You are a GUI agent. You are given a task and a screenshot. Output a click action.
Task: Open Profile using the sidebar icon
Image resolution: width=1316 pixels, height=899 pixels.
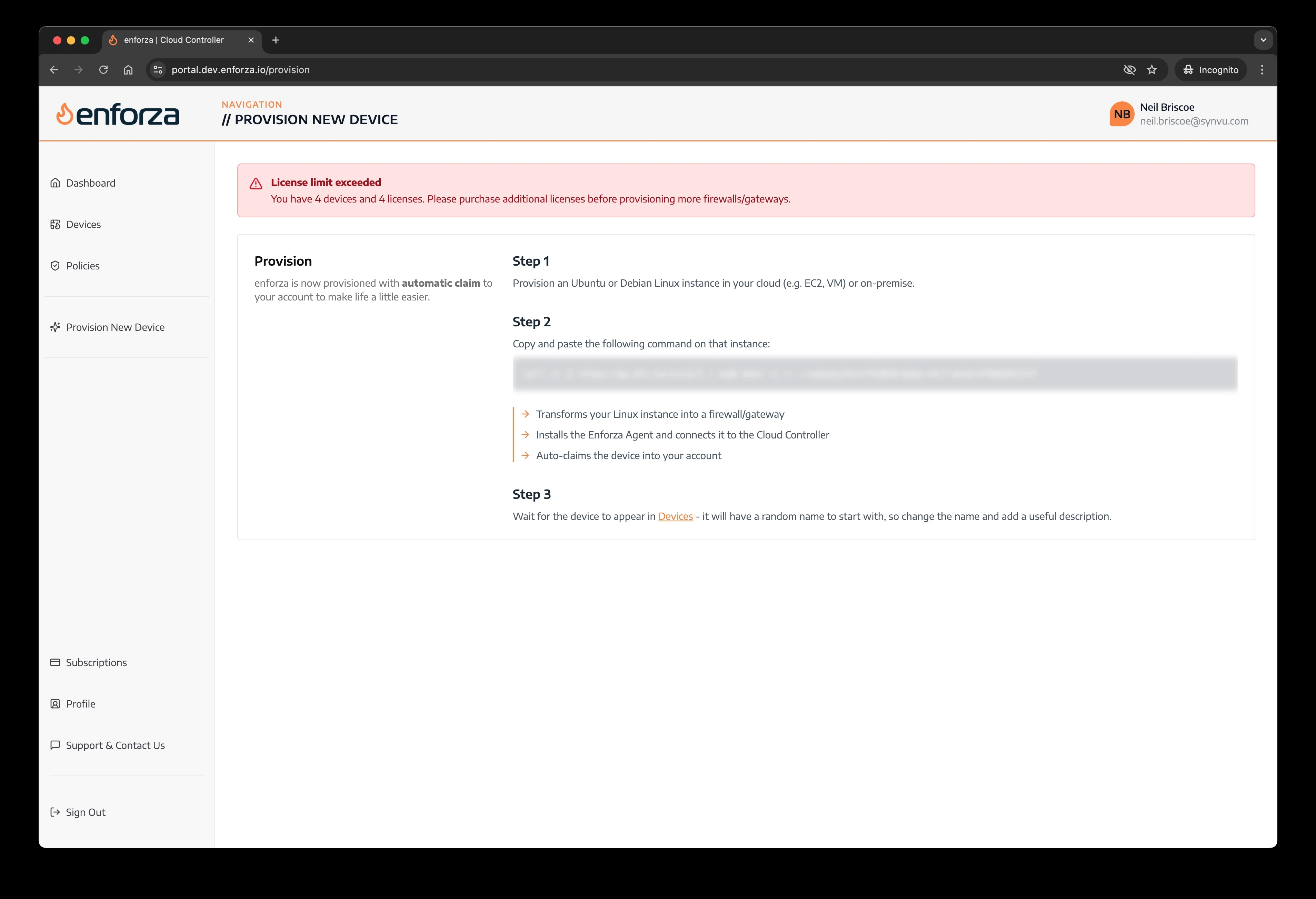point(55,703)
